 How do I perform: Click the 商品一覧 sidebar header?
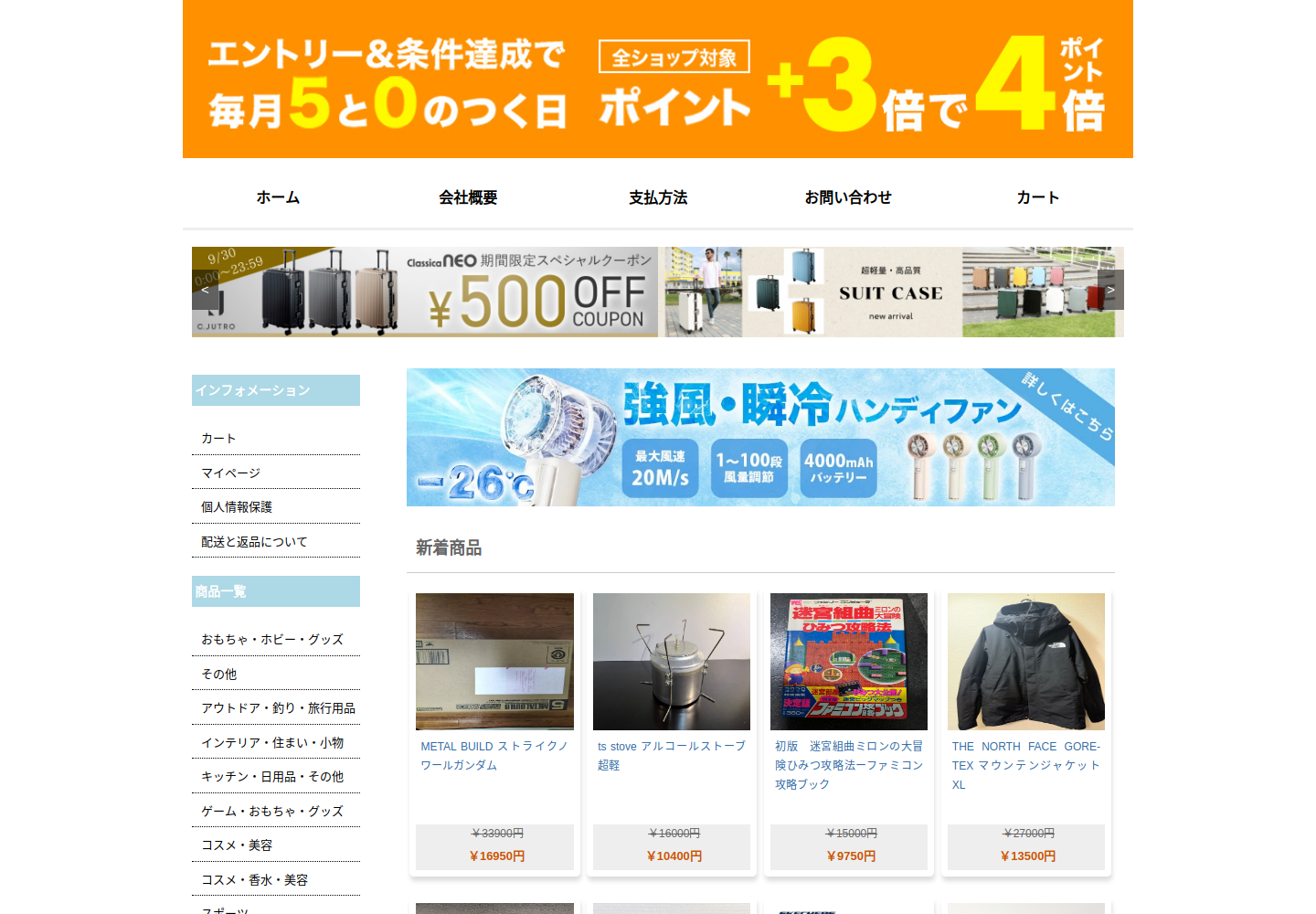point(276,591)
